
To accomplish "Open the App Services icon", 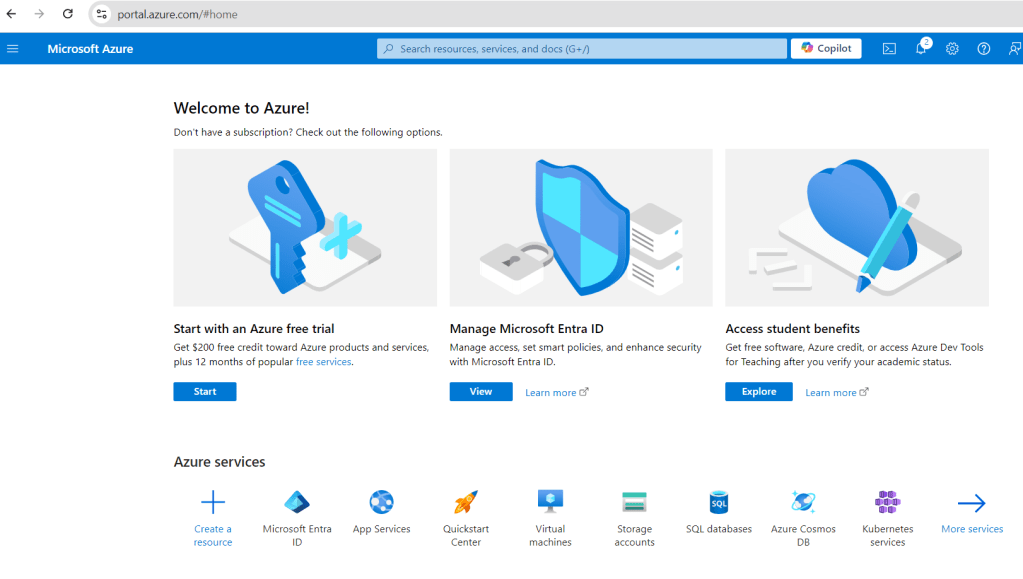I will pos(381,503).
